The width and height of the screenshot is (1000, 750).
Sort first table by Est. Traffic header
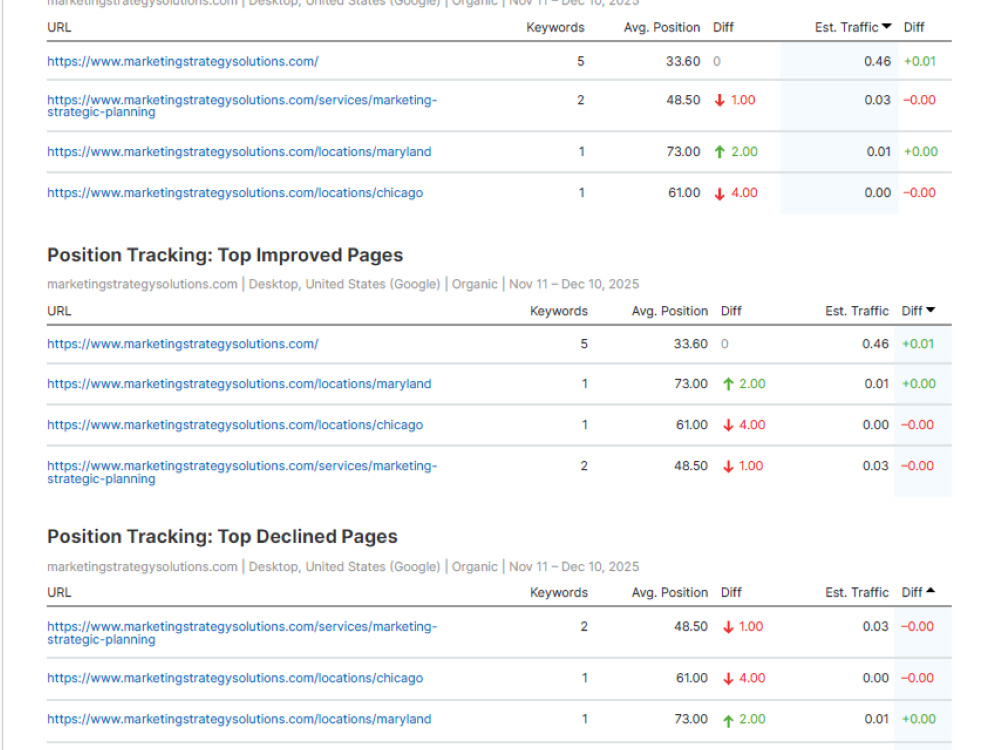coord(846,27)
